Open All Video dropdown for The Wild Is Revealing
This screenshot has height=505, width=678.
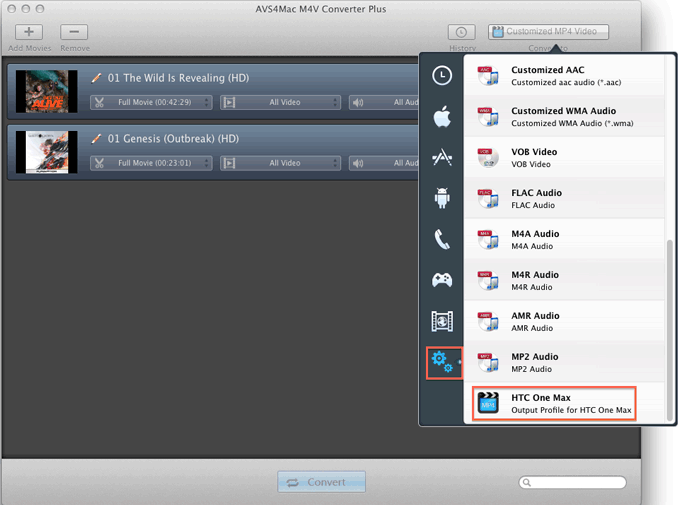(280, 102)
